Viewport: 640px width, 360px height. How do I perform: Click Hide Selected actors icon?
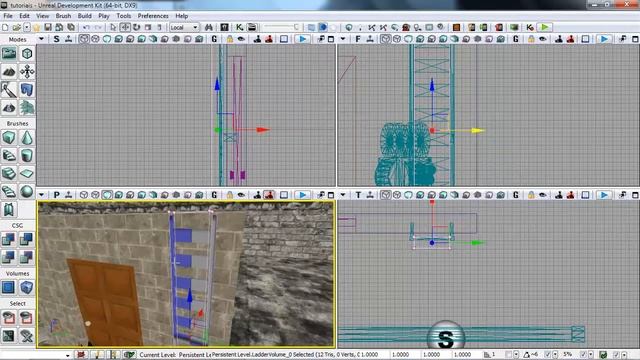27,318
